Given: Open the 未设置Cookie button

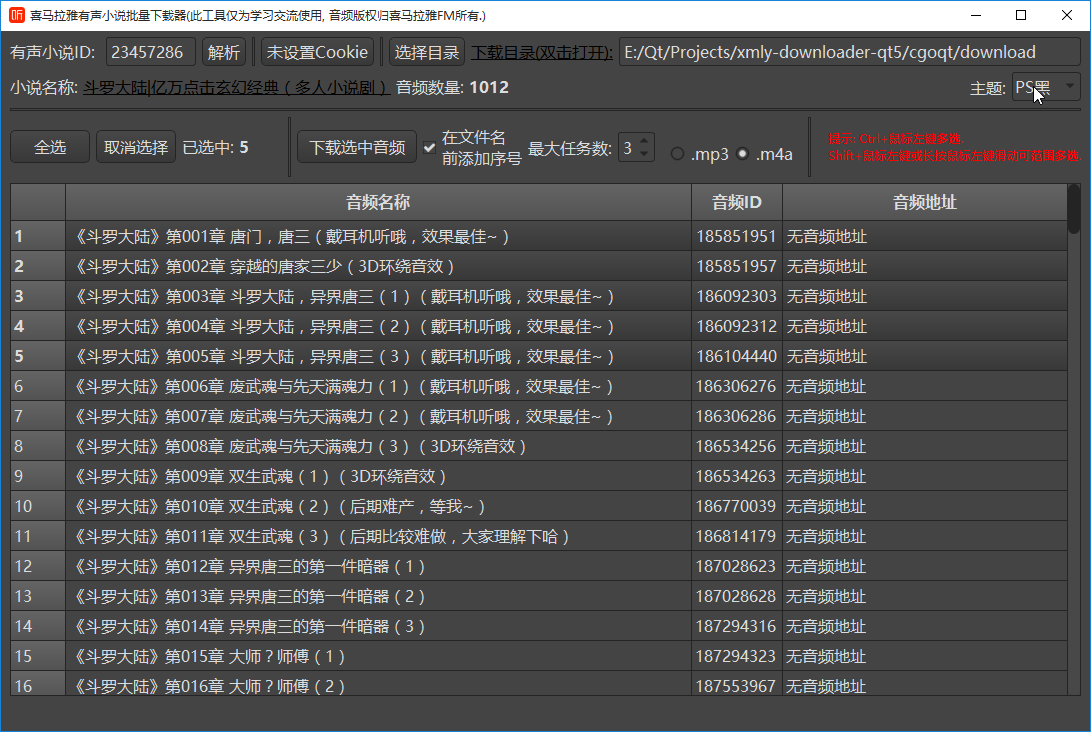Looking at the screenshot, I should (317, 52).
